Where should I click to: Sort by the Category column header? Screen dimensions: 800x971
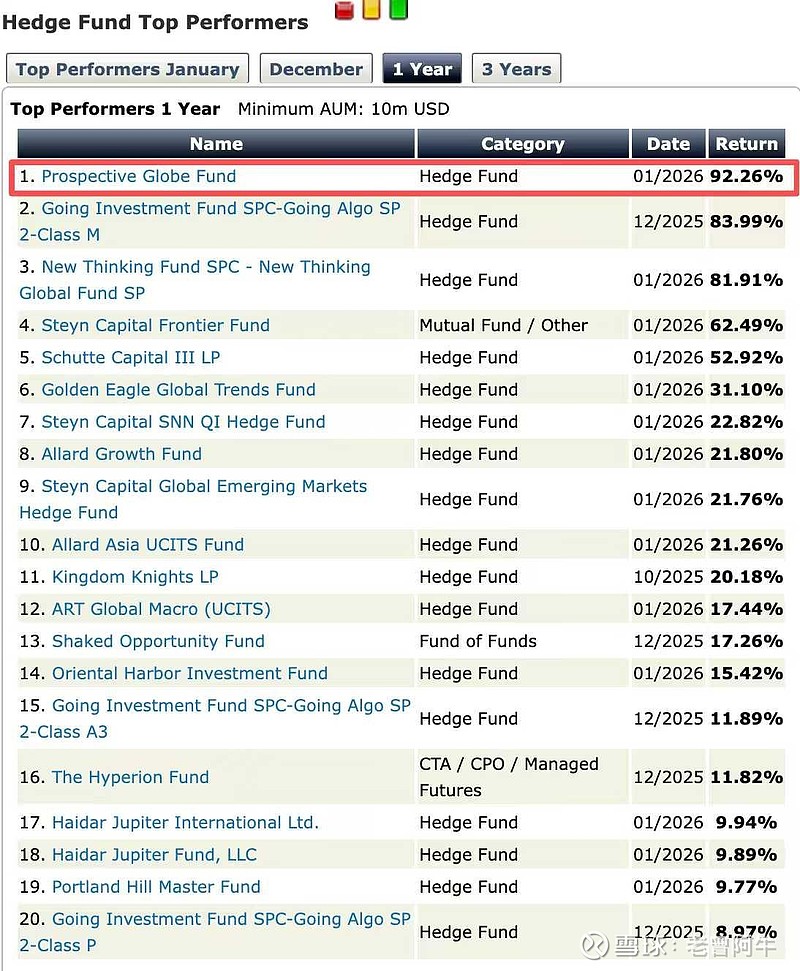[522, 144]
